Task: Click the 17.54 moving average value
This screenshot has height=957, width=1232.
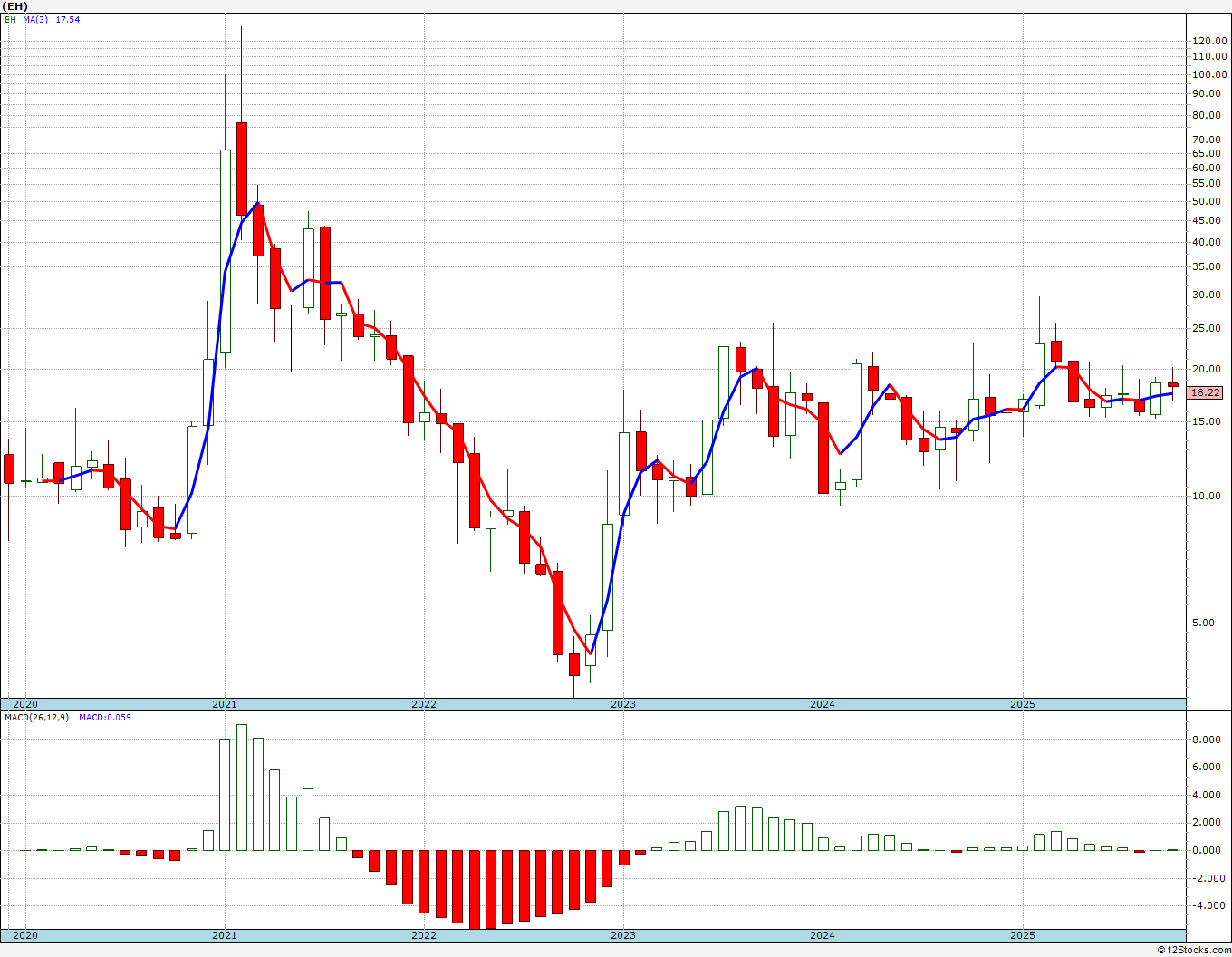Action: click(68, 19)
